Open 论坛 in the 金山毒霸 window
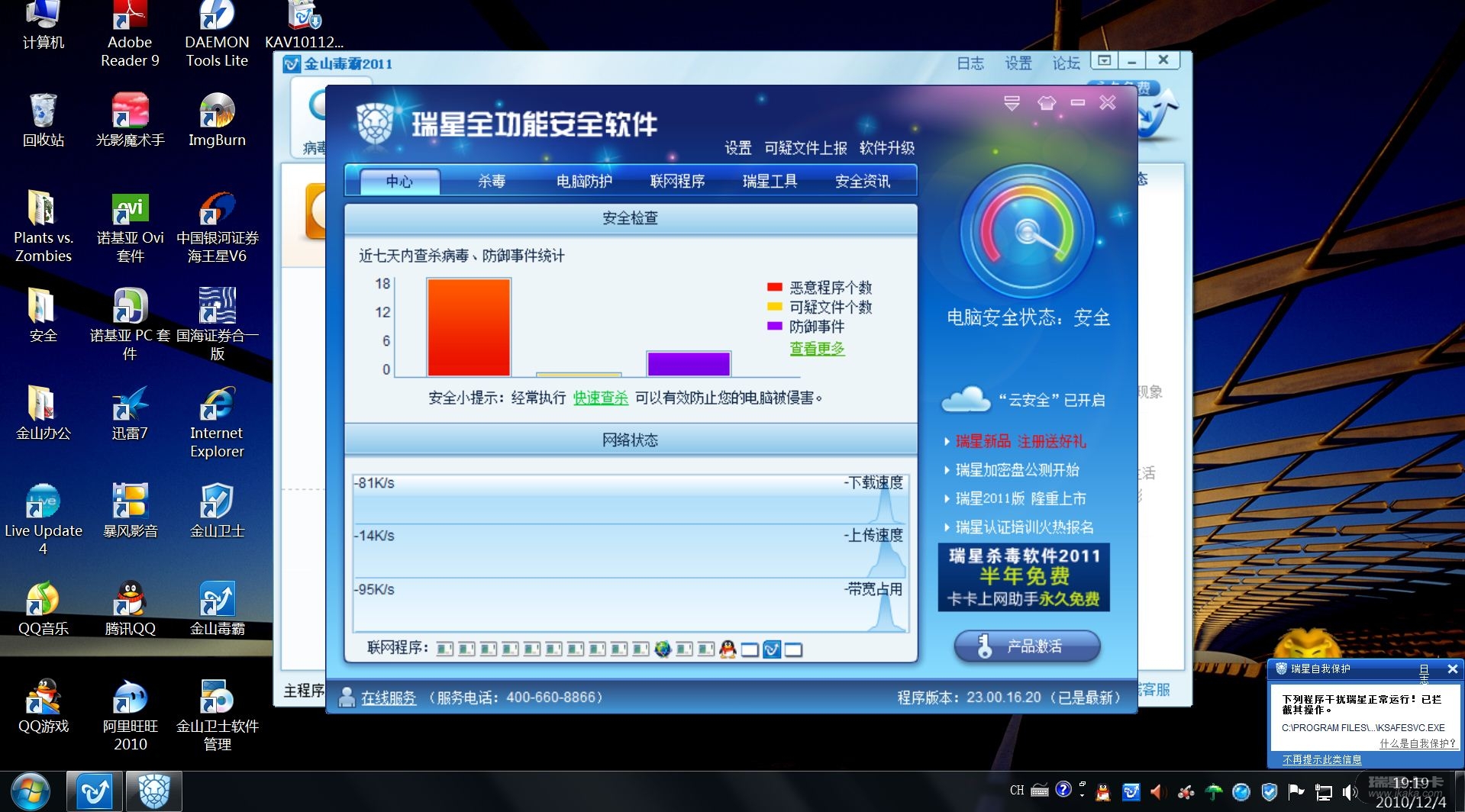This screenshot has height=812, width=1465. [x=1066, y=63]
